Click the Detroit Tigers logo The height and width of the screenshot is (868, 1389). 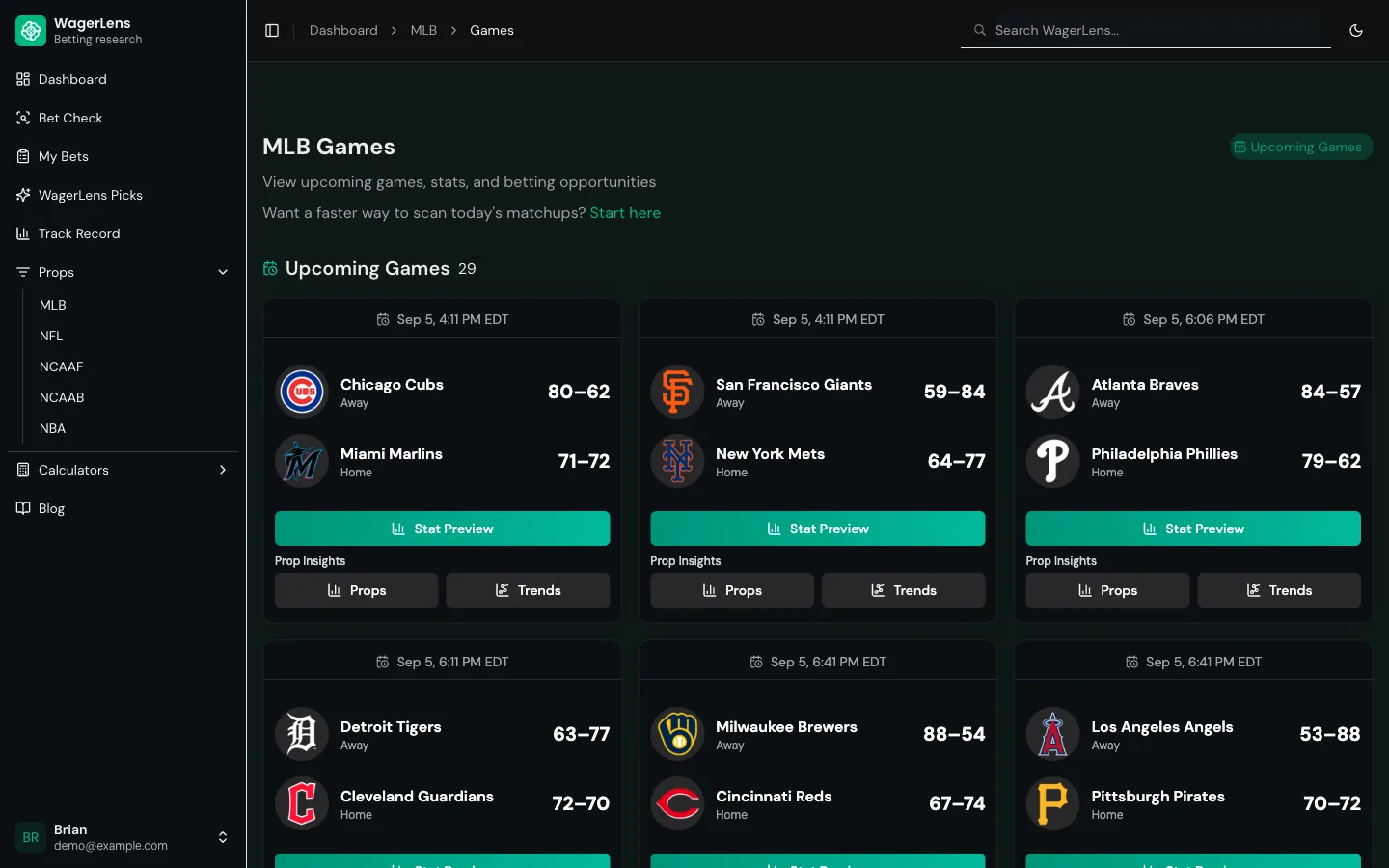tap(302, 734)
